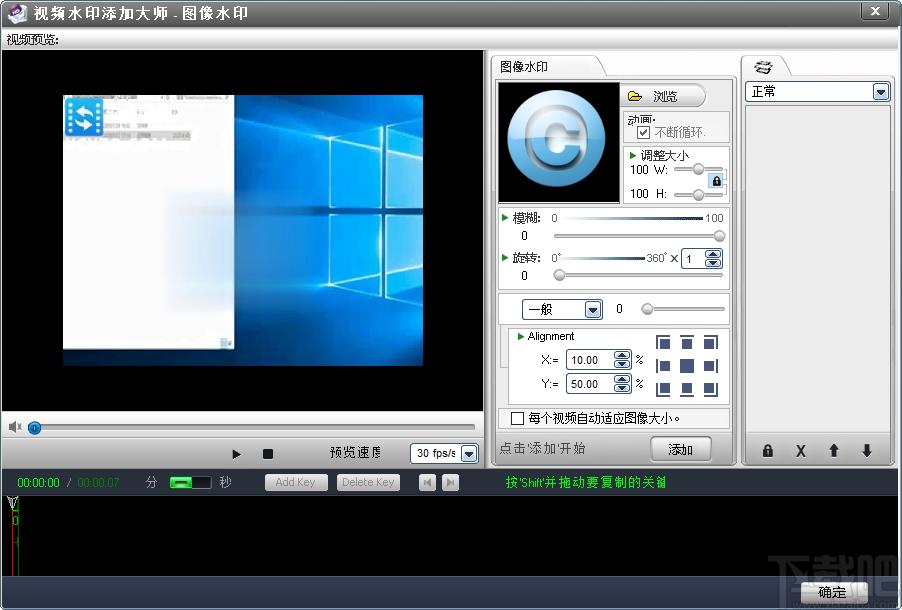902x610 pixels.
Task: Stop the video preview
Action: (x=267, y=454)
